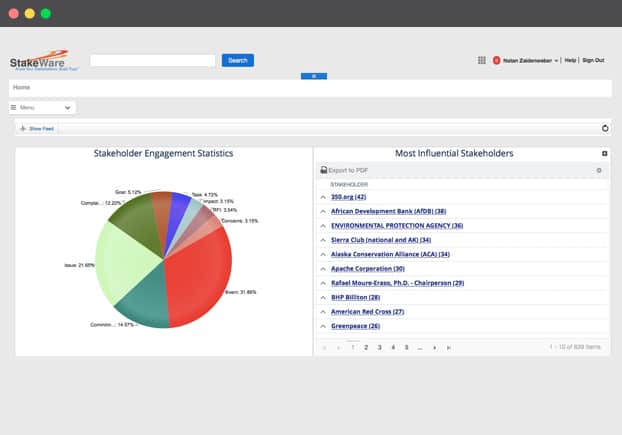
Task: Open the Help link
Action: 570,60
